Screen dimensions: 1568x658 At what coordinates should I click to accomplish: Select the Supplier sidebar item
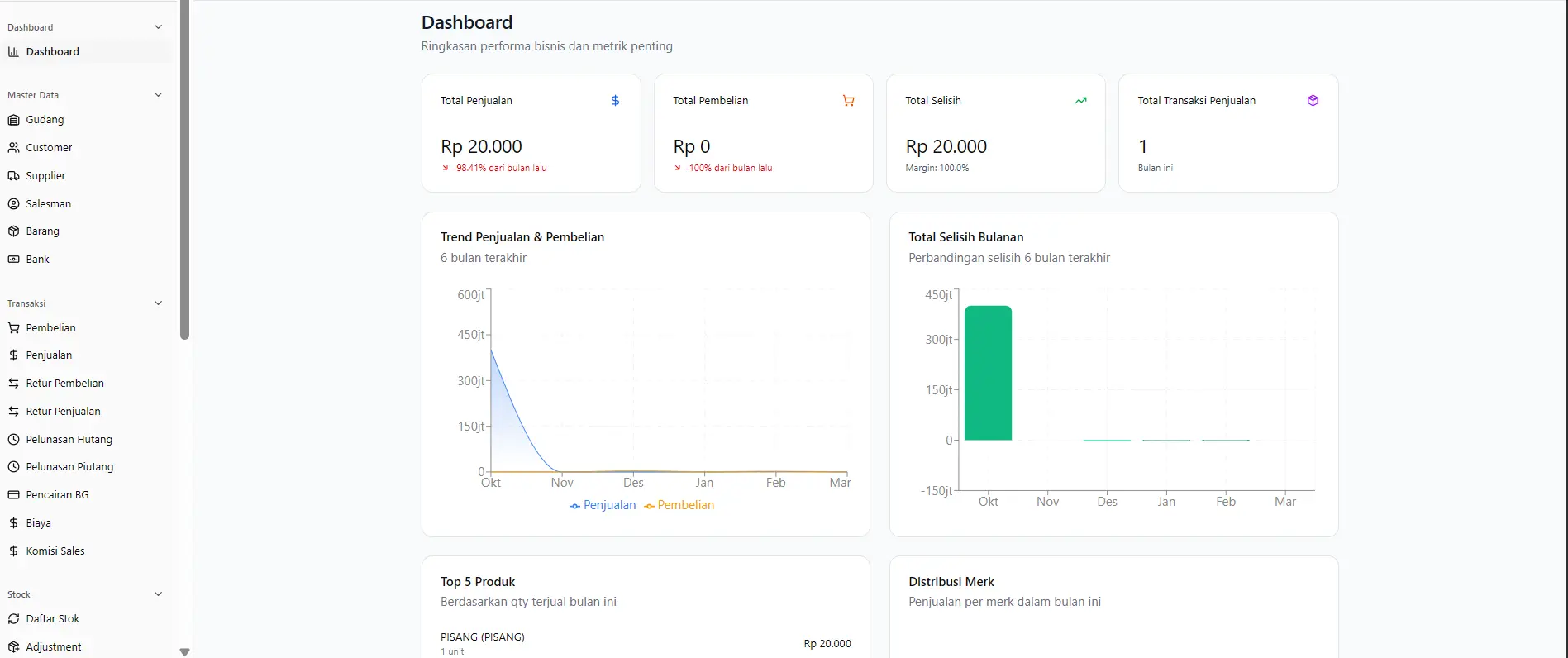click(86, 176)
